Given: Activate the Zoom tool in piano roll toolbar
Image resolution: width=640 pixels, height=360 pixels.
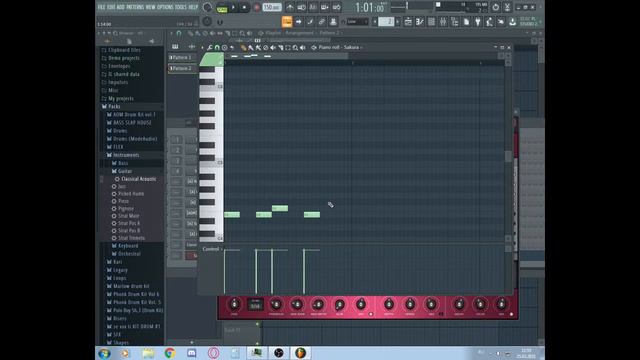Looking at the screenshot, I should [x=295, y=48].
